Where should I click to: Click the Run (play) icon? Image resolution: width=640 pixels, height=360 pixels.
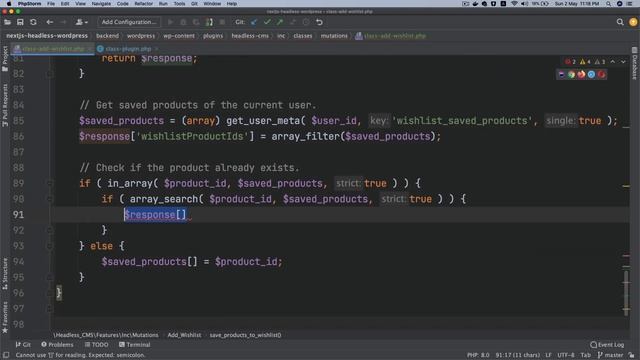pyautogui.click(x=171, y=22)
